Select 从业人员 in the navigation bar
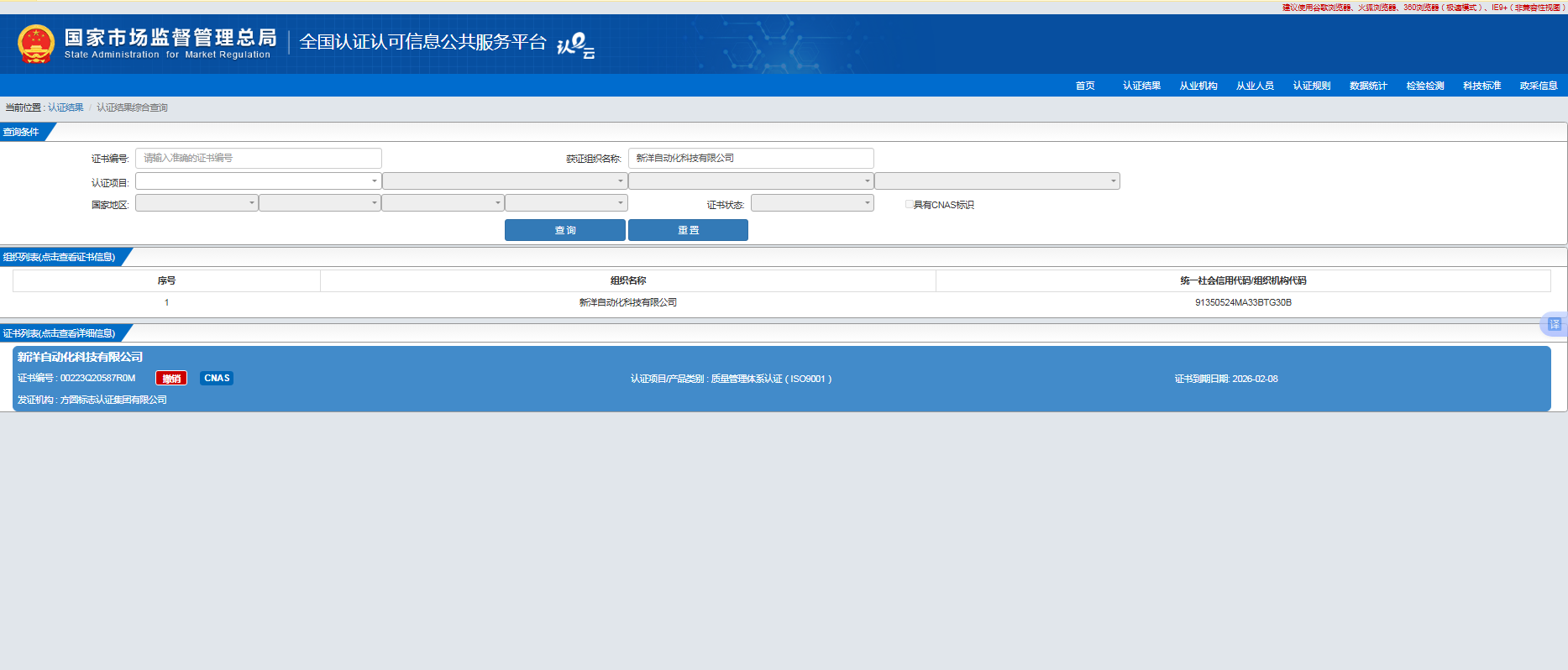This screenshot has width=1568, height=670. tap(1255, 86)
